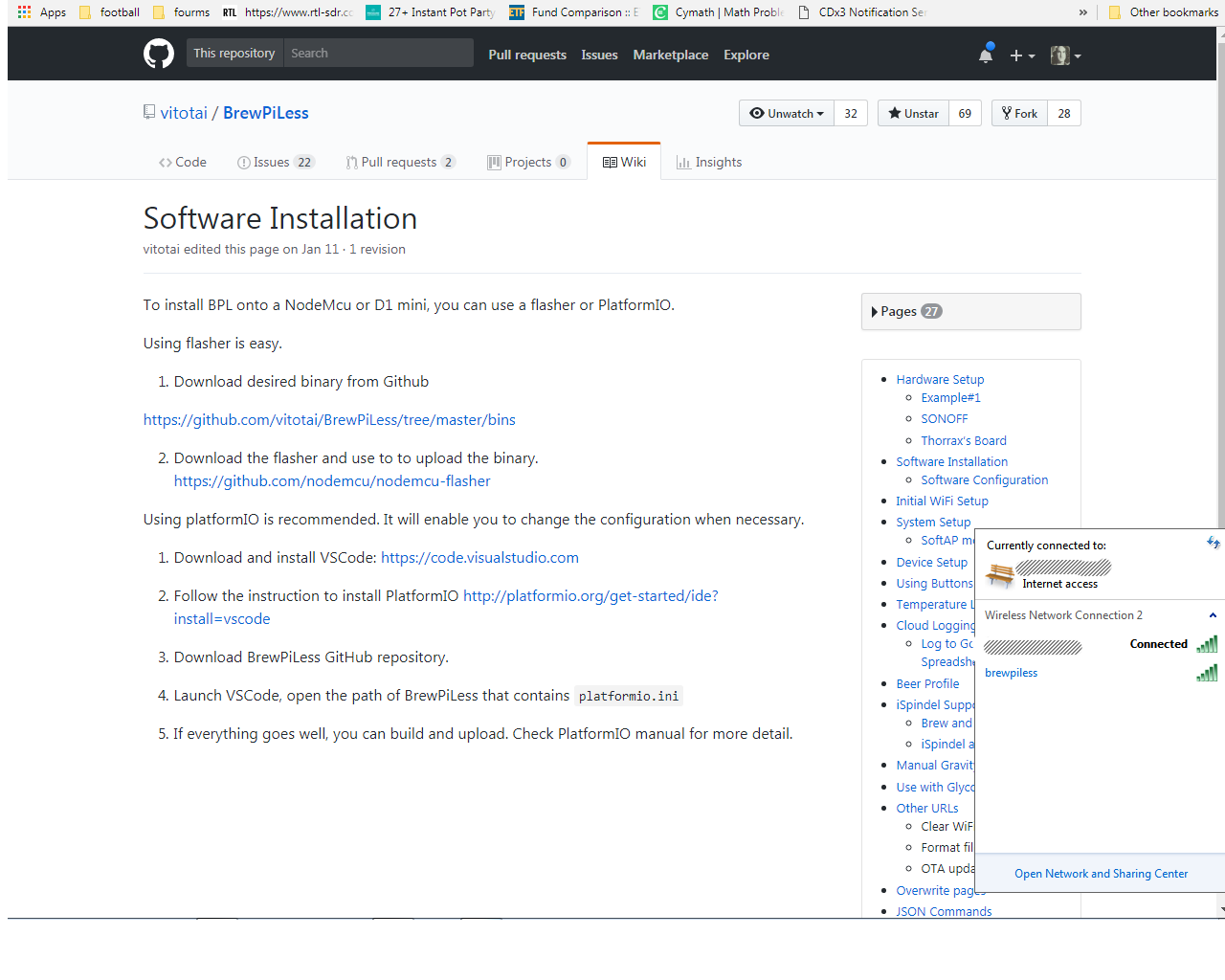
Task: Open Thorrax's Board wiki page
Action: (x=964, y=440)
